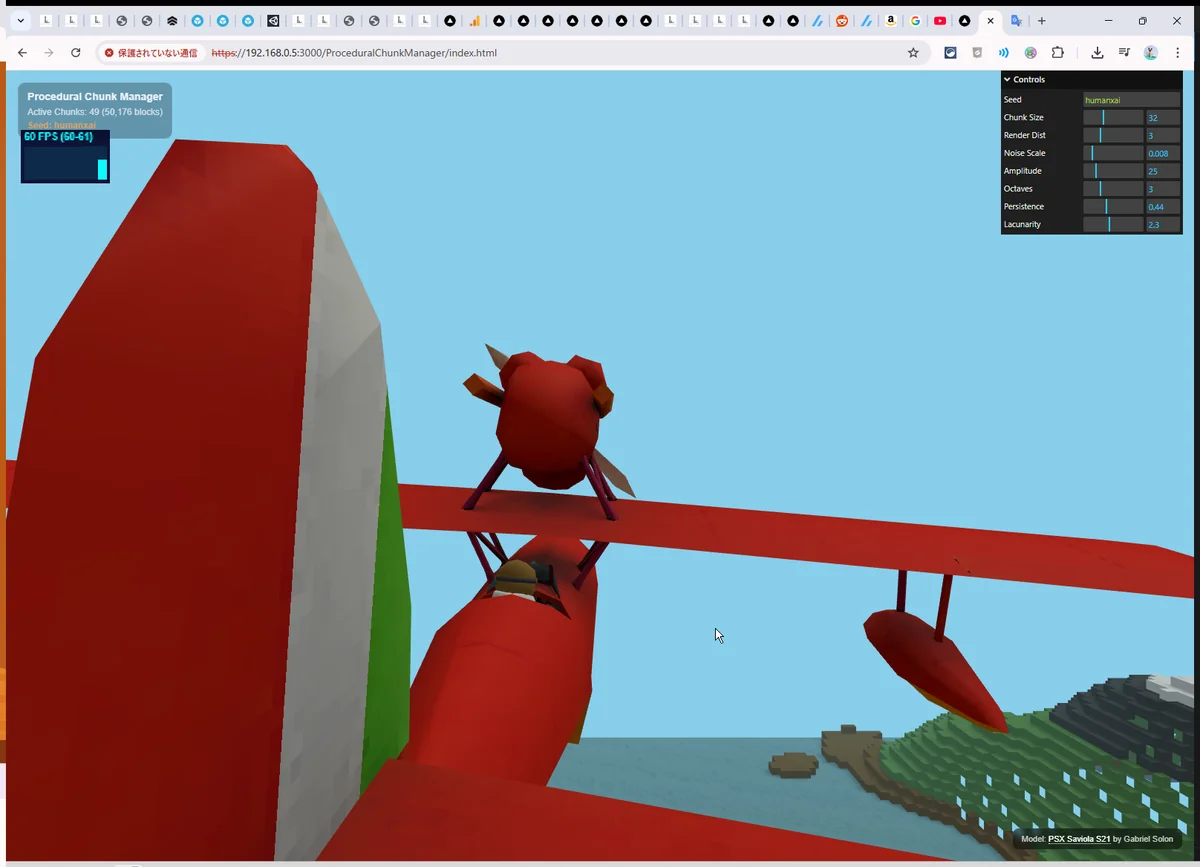
Task: Click the Persistence slider track
Action: click(x=1112, y=207)
